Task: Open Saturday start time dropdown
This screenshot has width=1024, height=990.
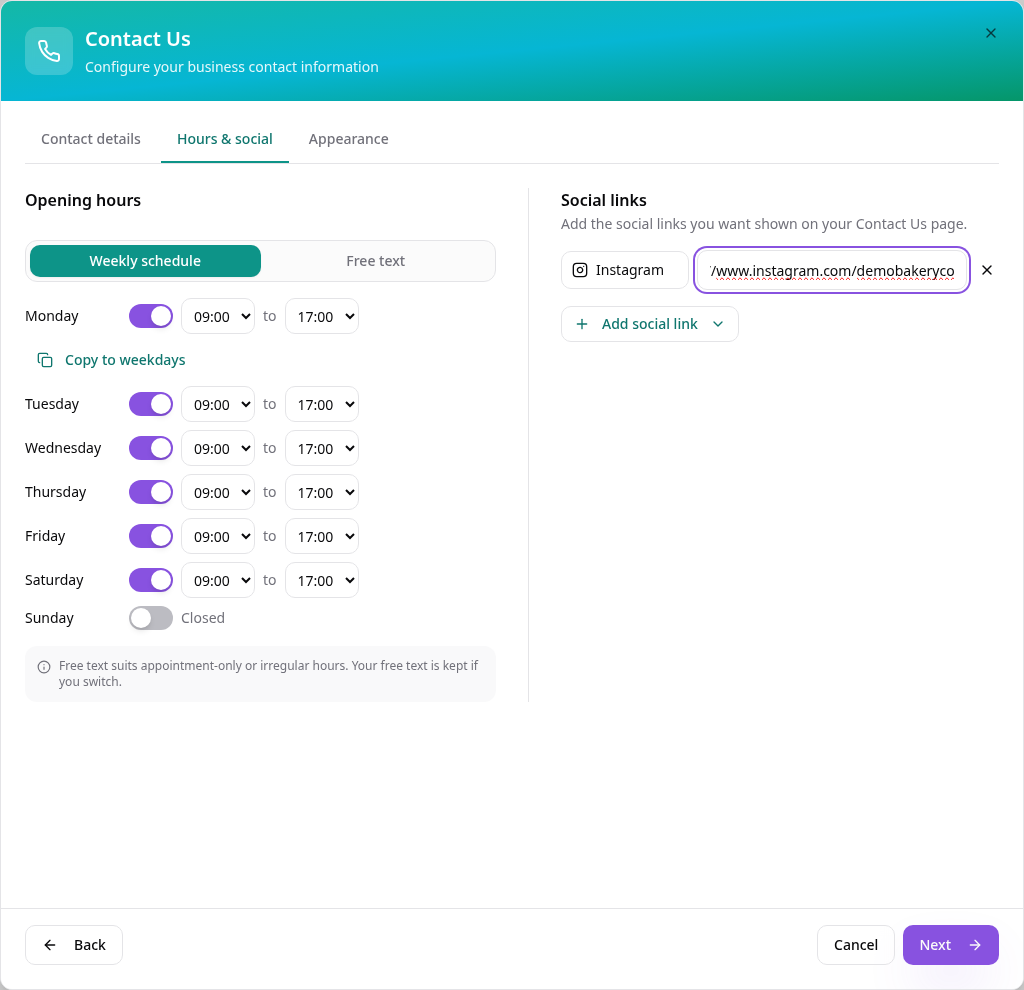Action: click(218, 580)
